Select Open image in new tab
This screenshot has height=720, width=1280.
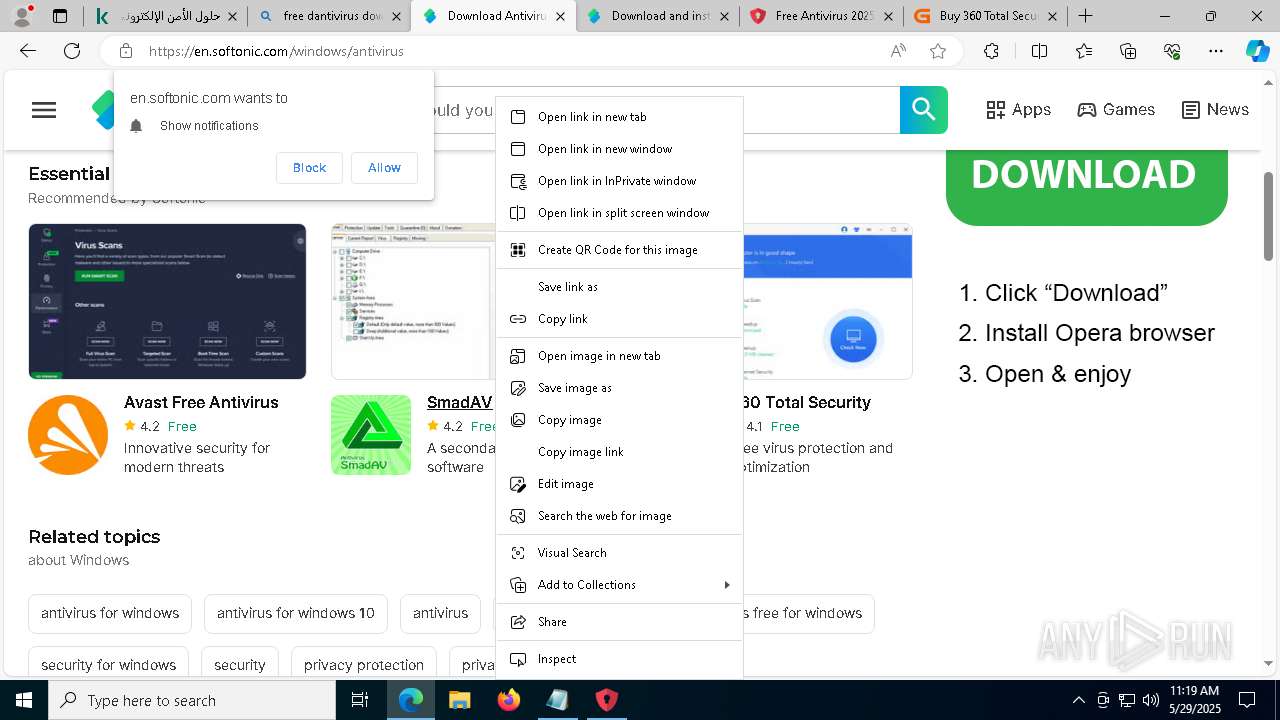620,356
